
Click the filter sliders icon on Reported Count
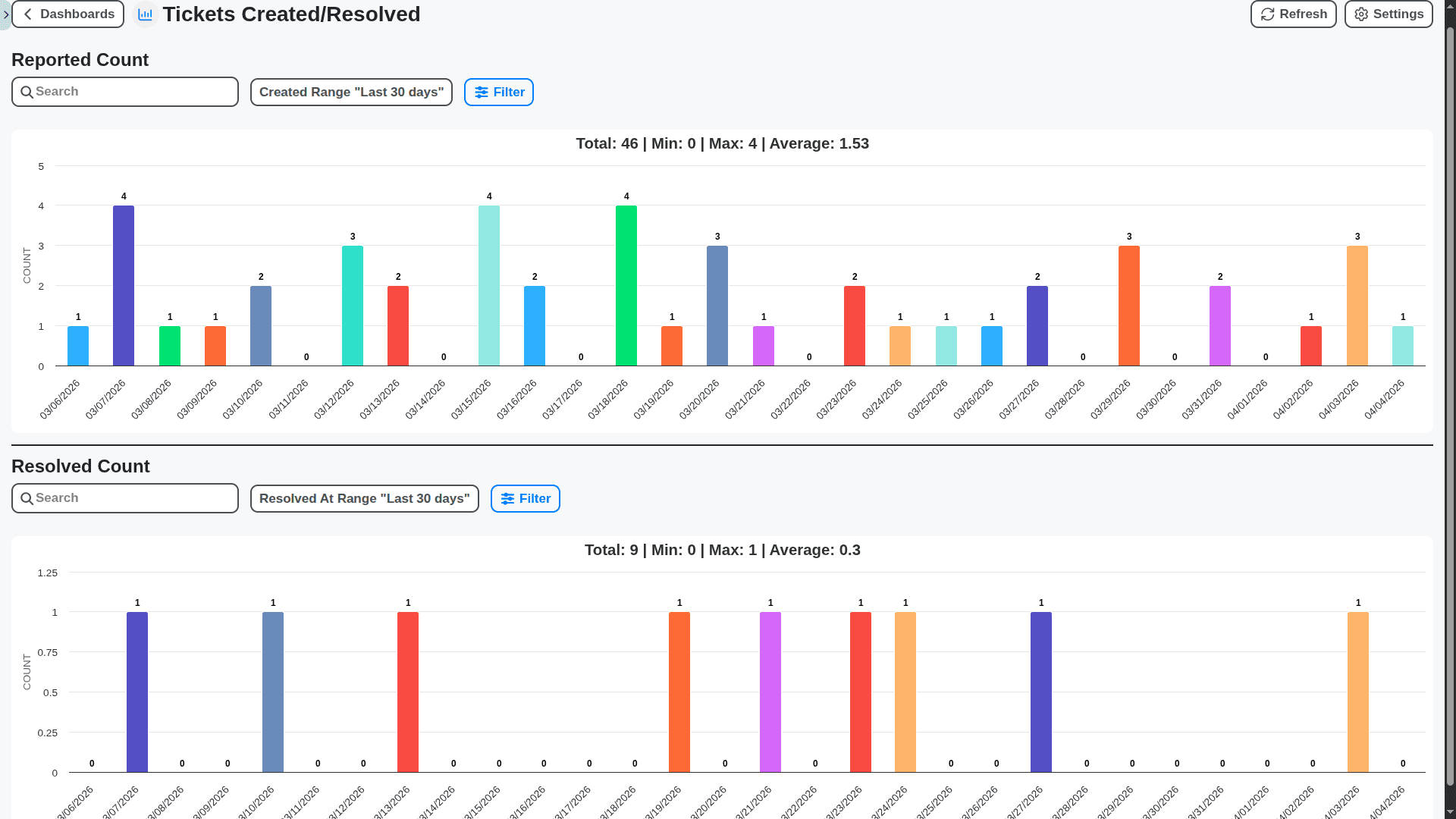tap(483, 92)
